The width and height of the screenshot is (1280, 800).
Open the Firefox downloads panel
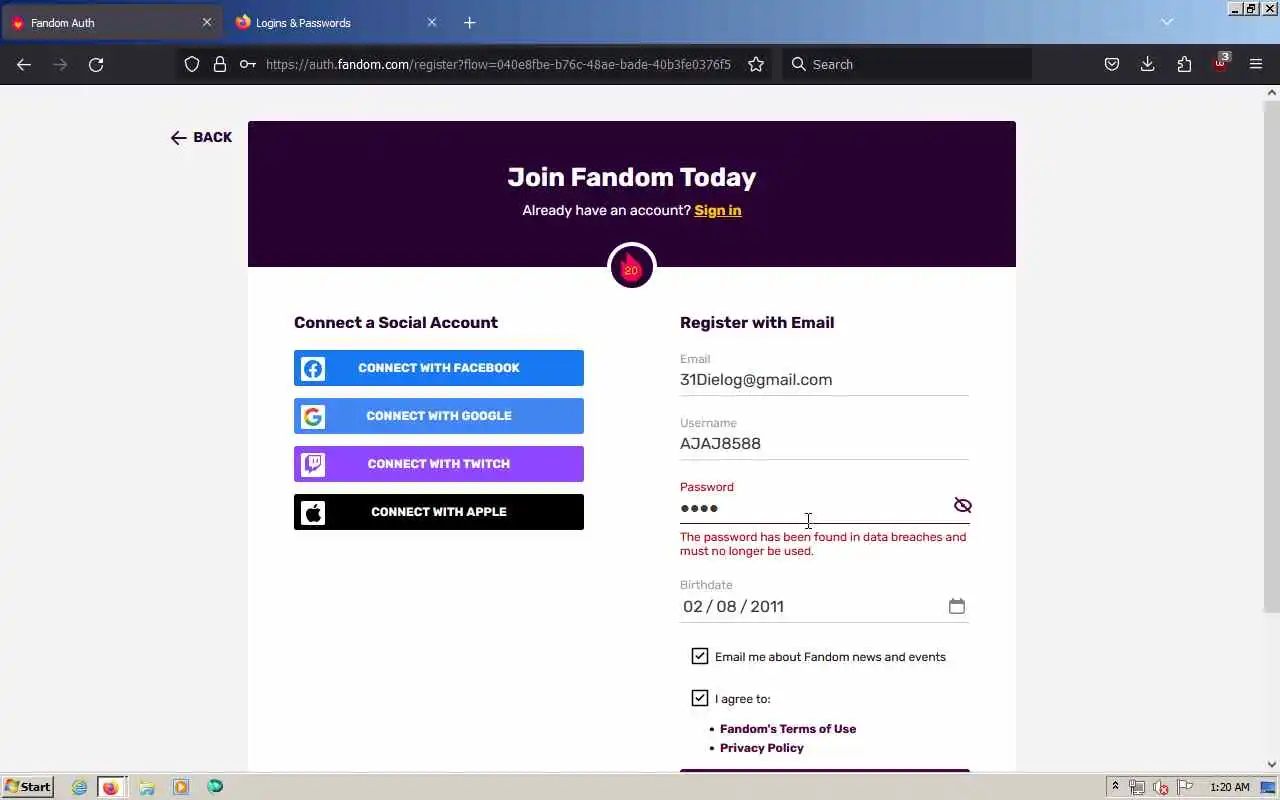tap(1148, 64)
